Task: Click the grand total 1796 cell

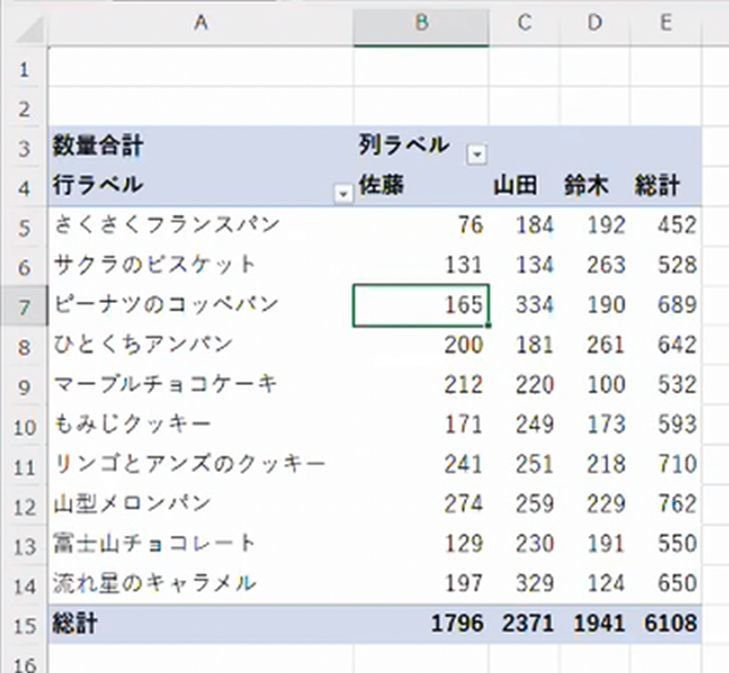Action: [x=421, y=624]
